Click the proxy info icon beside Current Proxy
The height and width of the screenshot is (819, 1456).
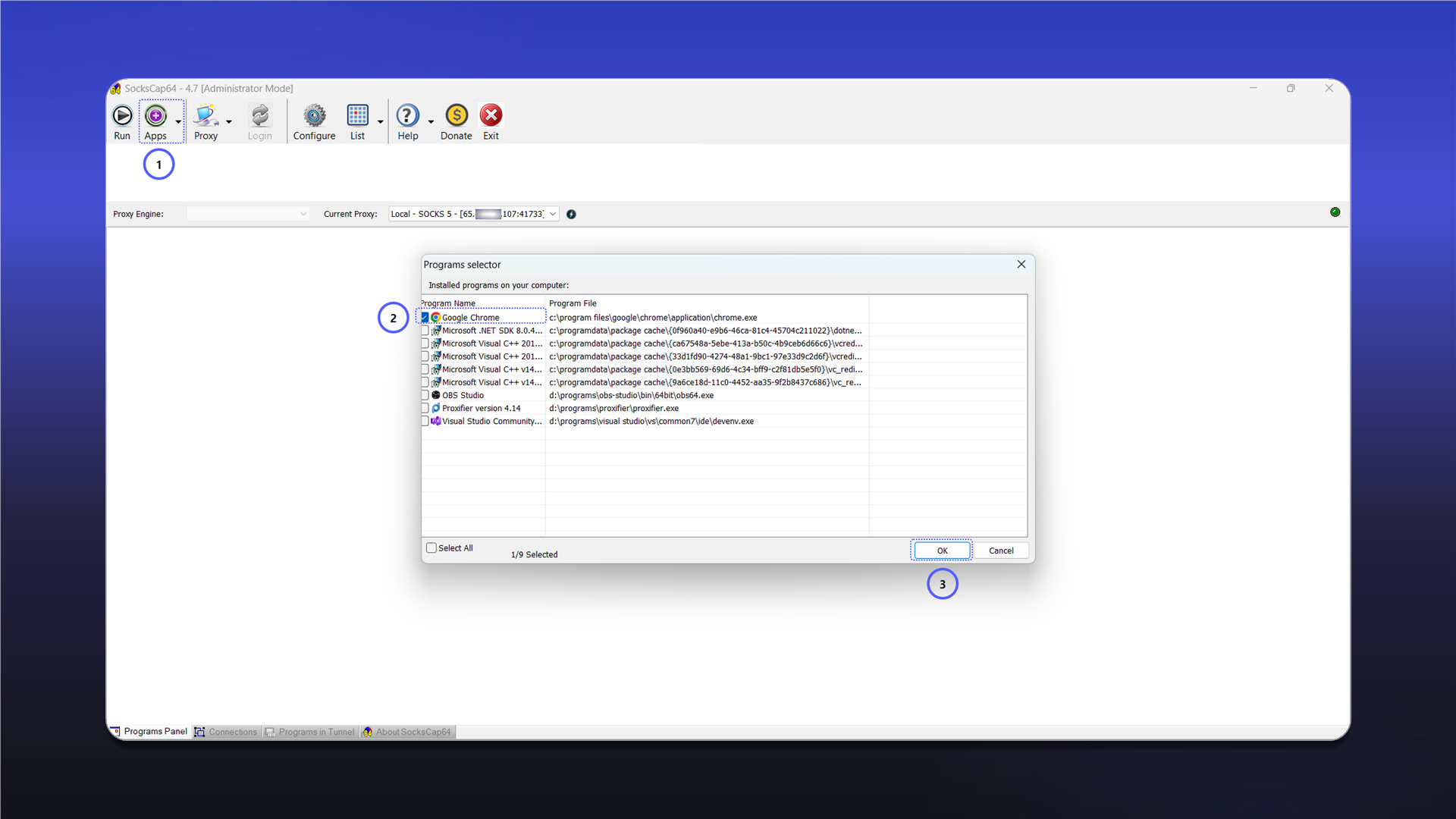571,215
